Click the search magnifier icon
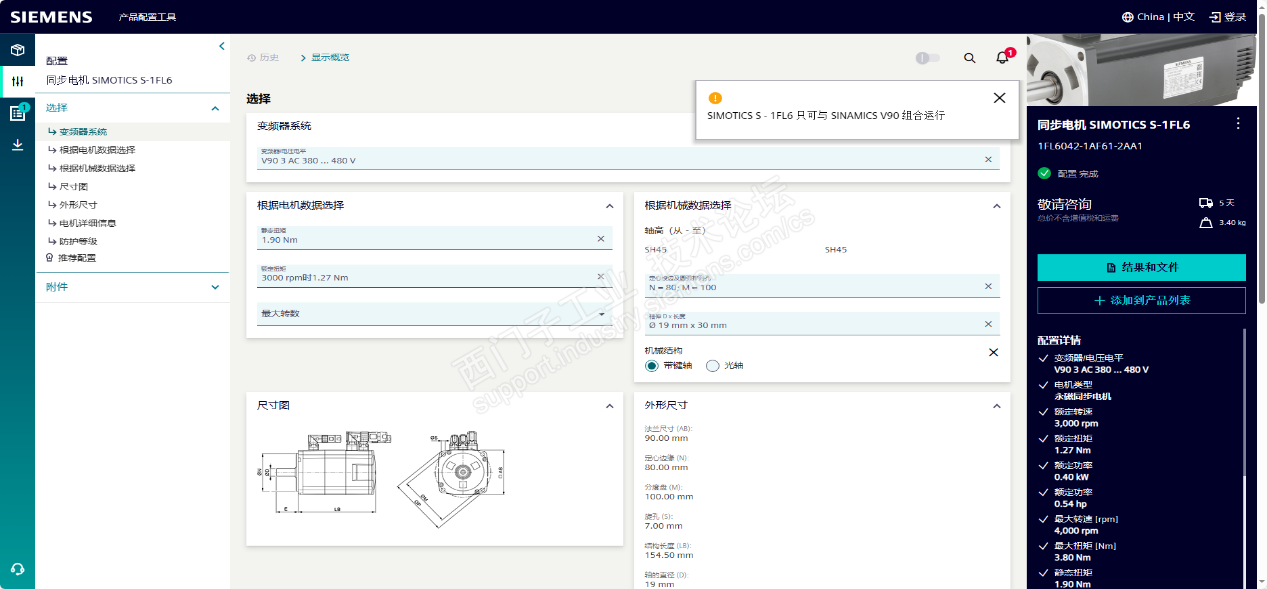 [x=969, y=58]
